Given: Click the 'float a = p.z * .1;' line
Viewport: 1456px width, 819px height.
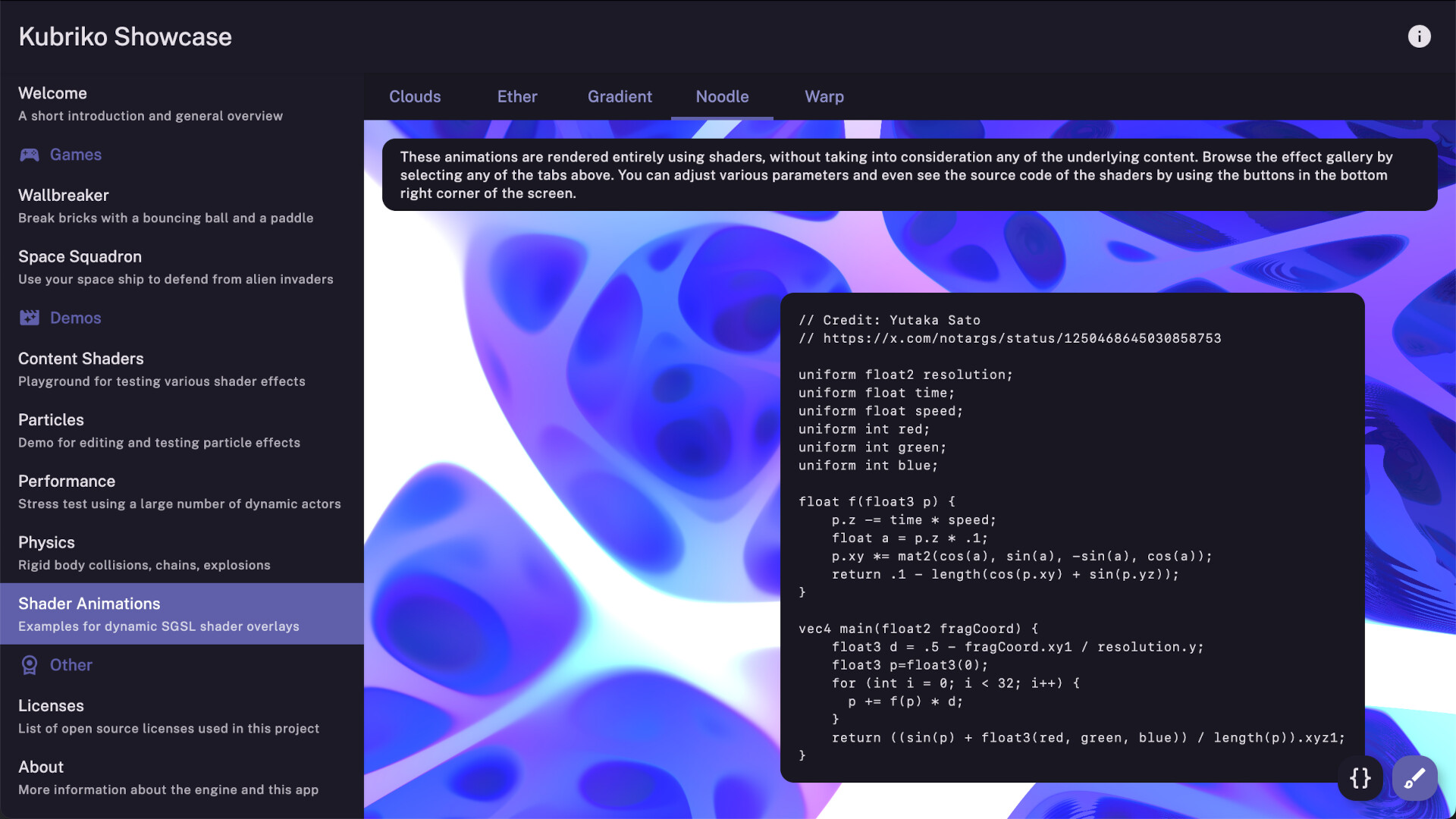Looking at the screenshot, I should (910, 538).
